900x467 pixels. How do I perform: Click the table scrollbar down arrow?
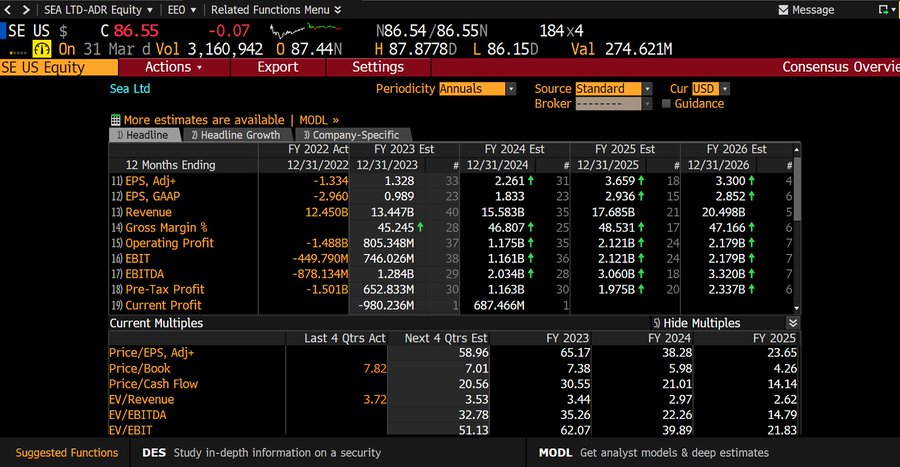coord(794,304)
